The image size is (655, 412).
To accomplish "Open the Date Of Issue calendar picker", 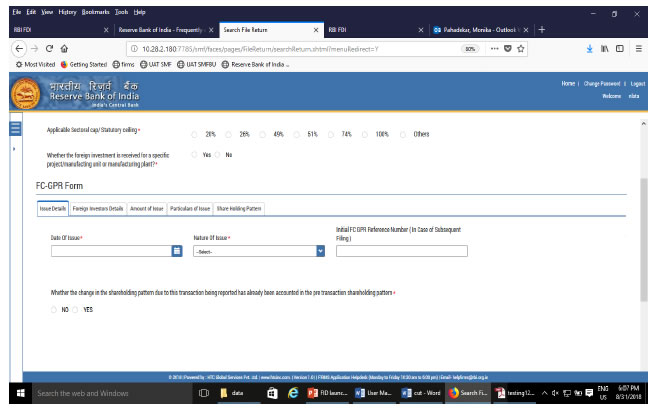I will point(177,251).
